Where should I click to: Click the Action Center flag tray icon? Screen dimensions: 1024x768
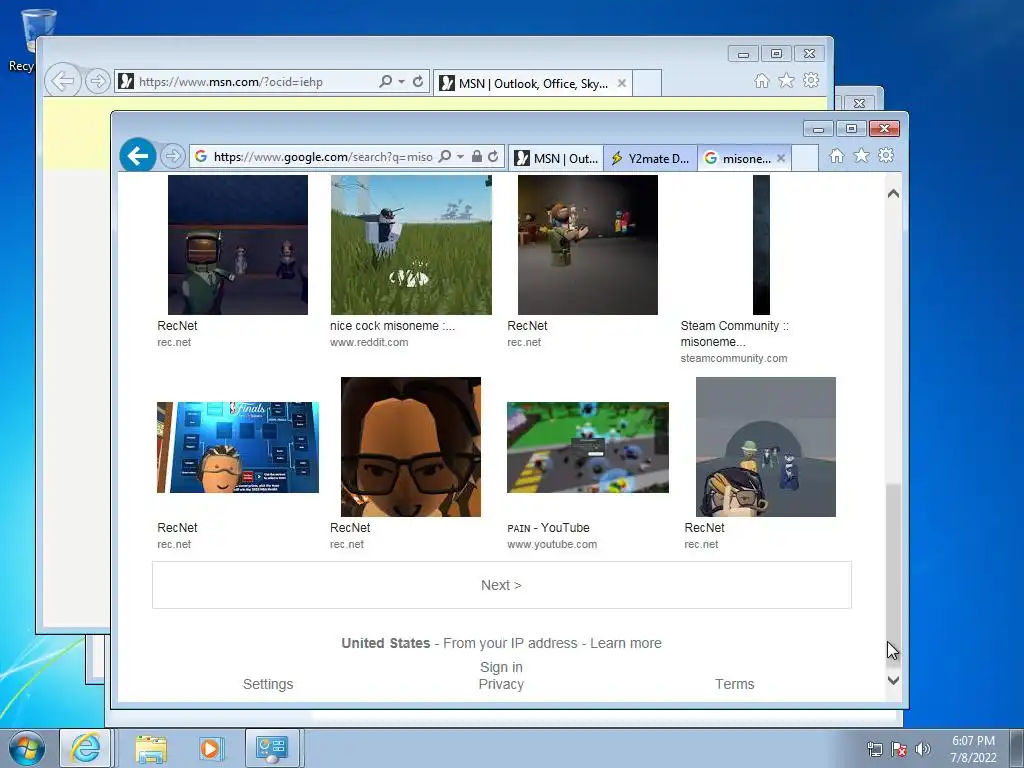[899, 749]
